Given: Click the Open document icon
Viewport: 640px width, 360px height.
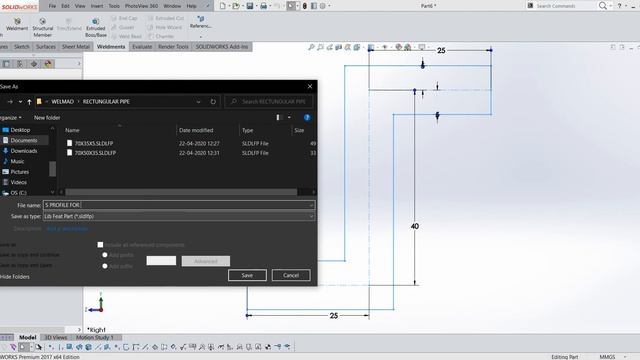Looking at the screenshot, I should pyautogui.click(x=236, y=6).
